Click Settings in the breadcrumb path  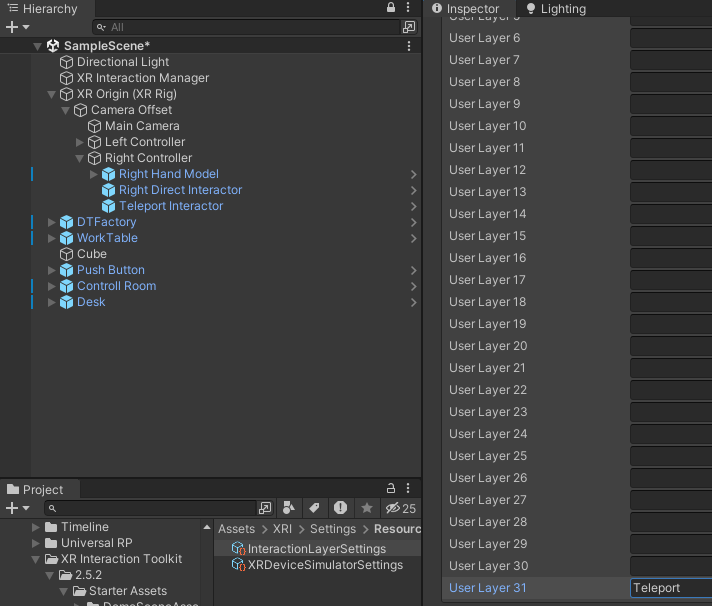(333, 529)
